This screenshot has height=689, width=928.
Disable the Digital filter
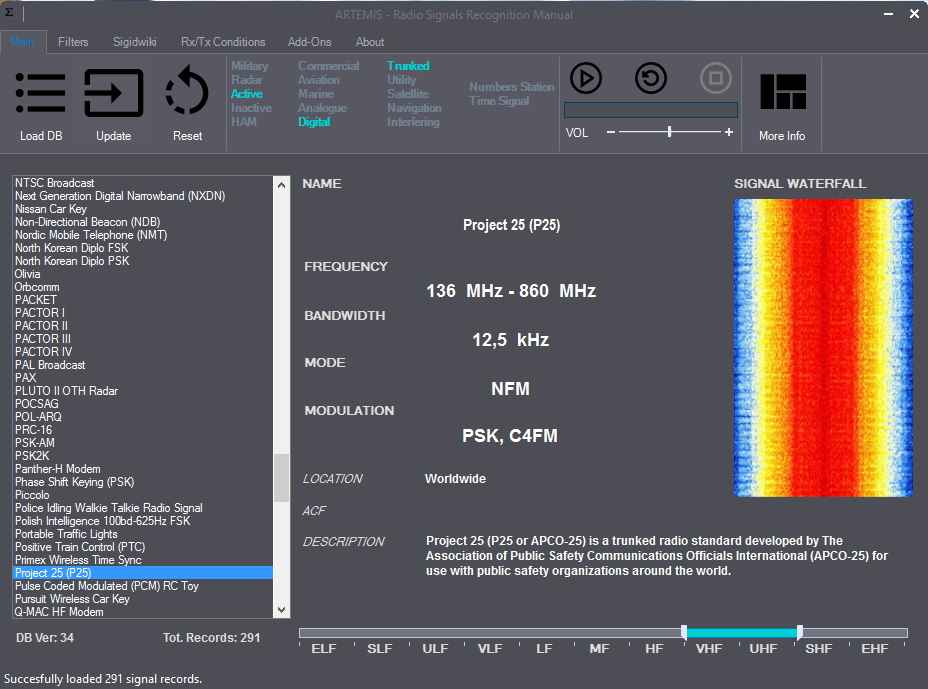click(314, 122)
